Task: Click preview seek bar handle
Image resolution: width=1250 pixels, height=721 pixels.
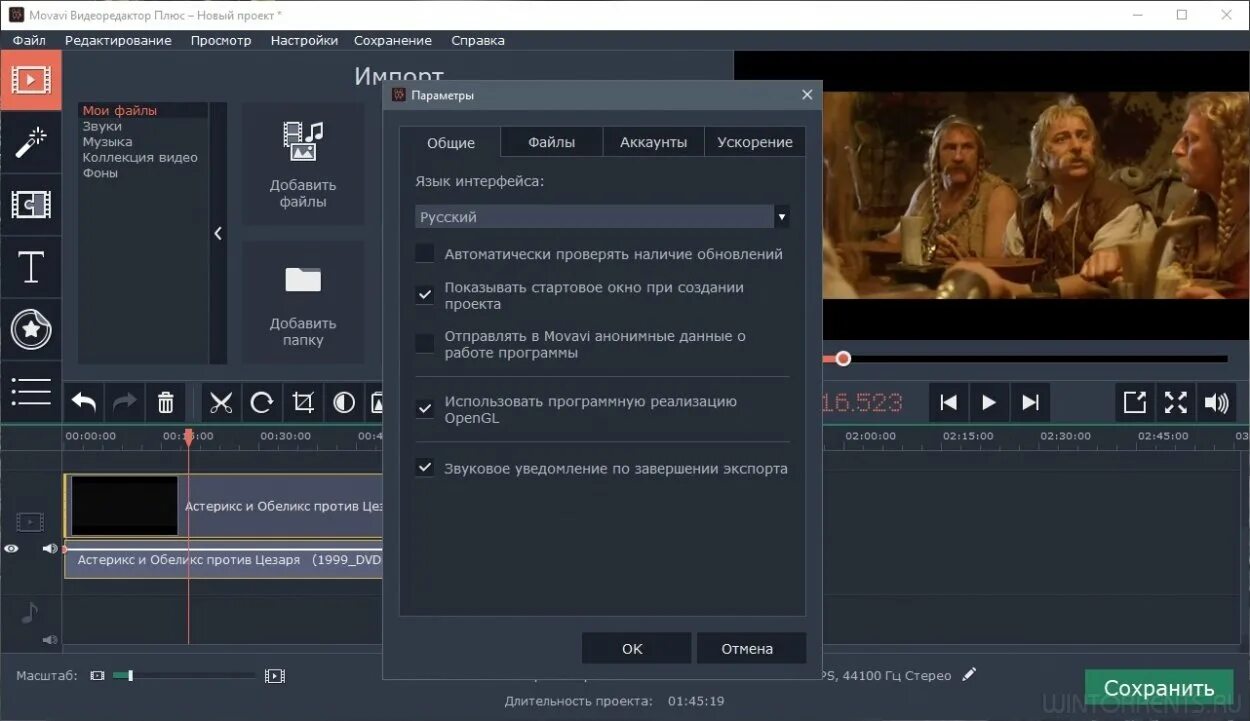Action: 843,358
